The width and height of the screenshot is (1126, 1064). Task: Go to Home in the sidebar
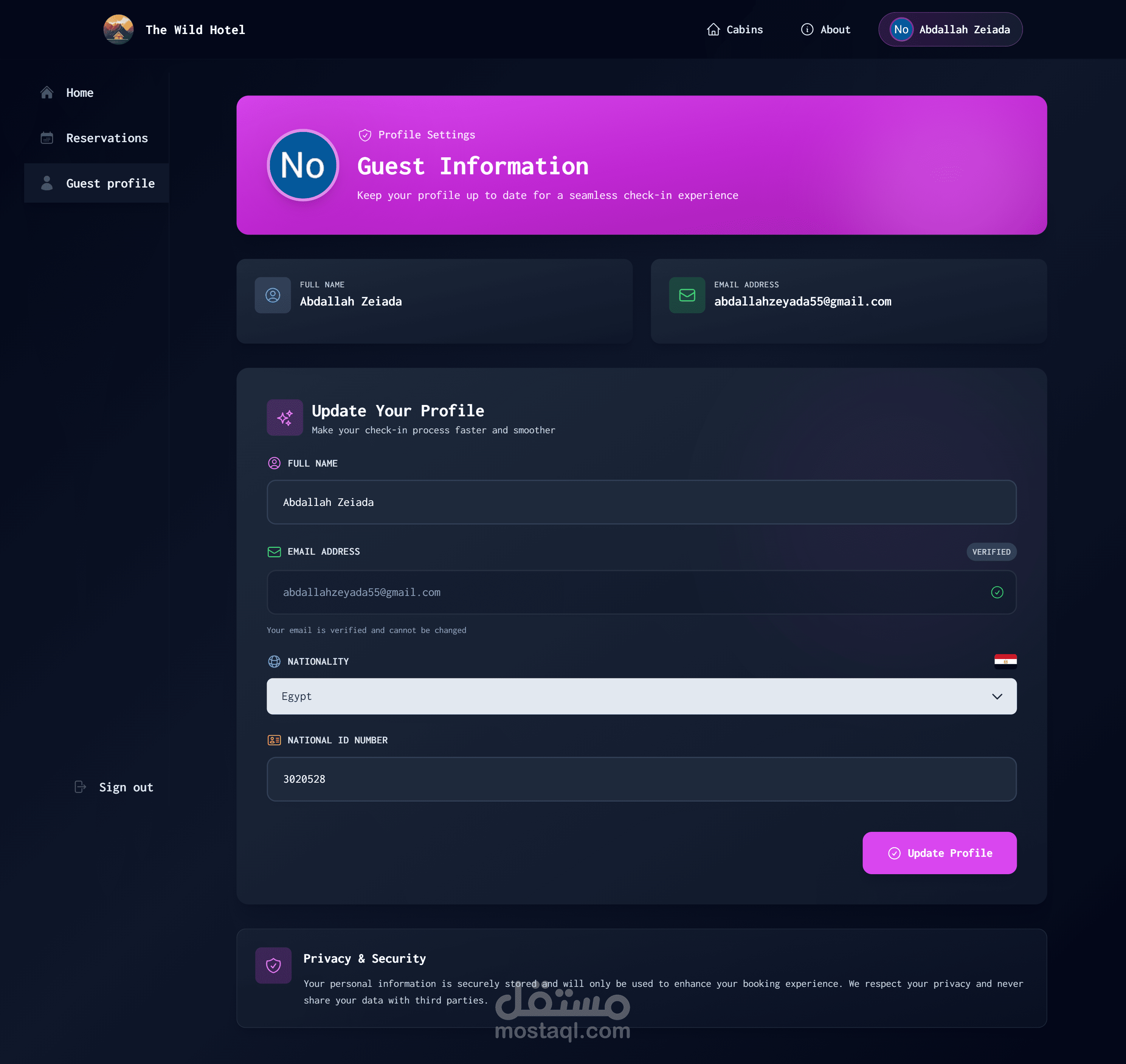79,92
